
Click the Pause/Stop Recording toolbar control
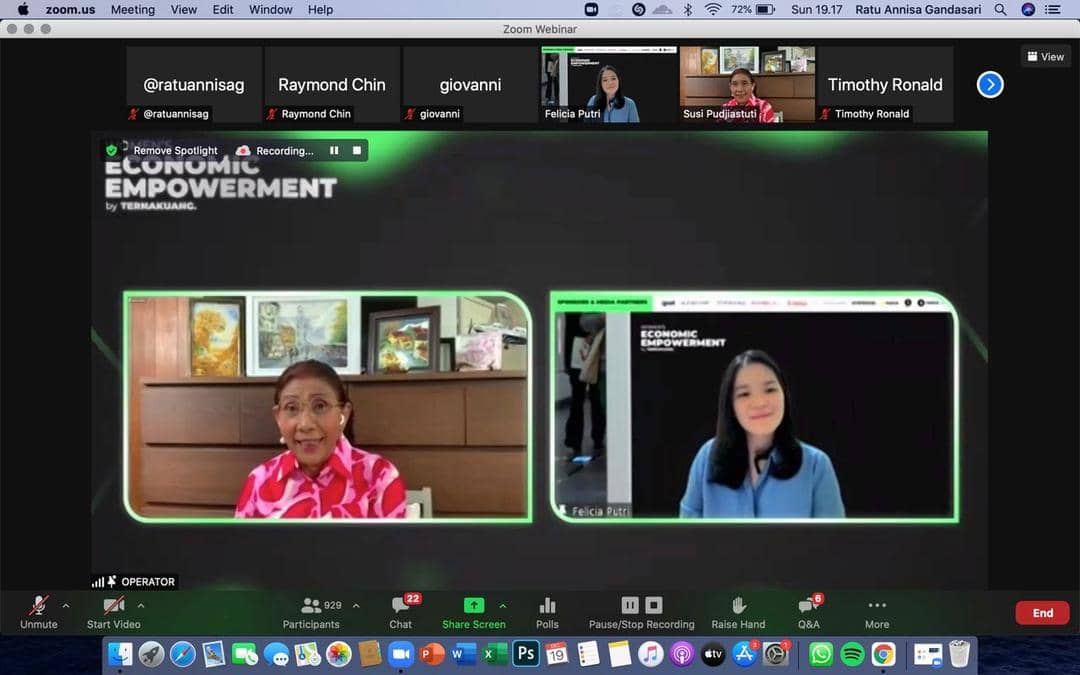[x=641, y=606]
